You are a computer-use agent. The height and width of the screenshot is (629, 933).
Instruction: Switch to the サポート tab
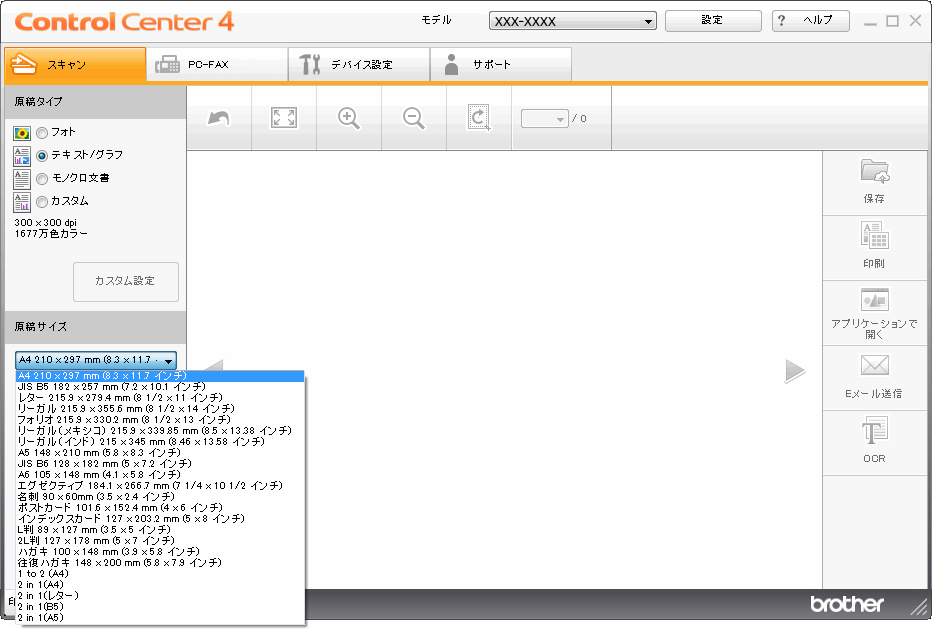pyautogui.click(x=501, y=64)
